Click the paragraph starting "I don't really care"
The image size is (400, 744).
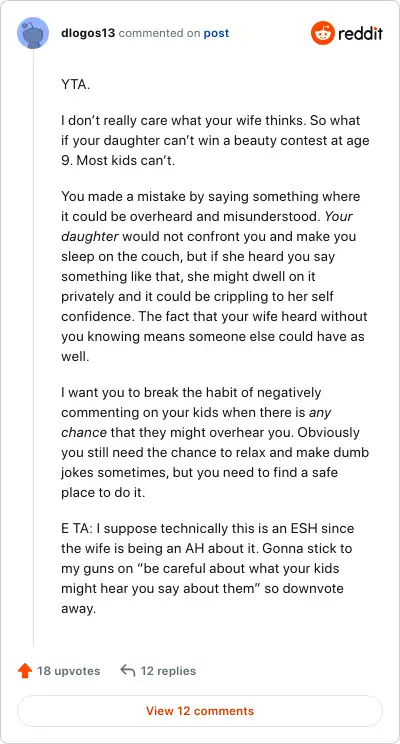215,140
